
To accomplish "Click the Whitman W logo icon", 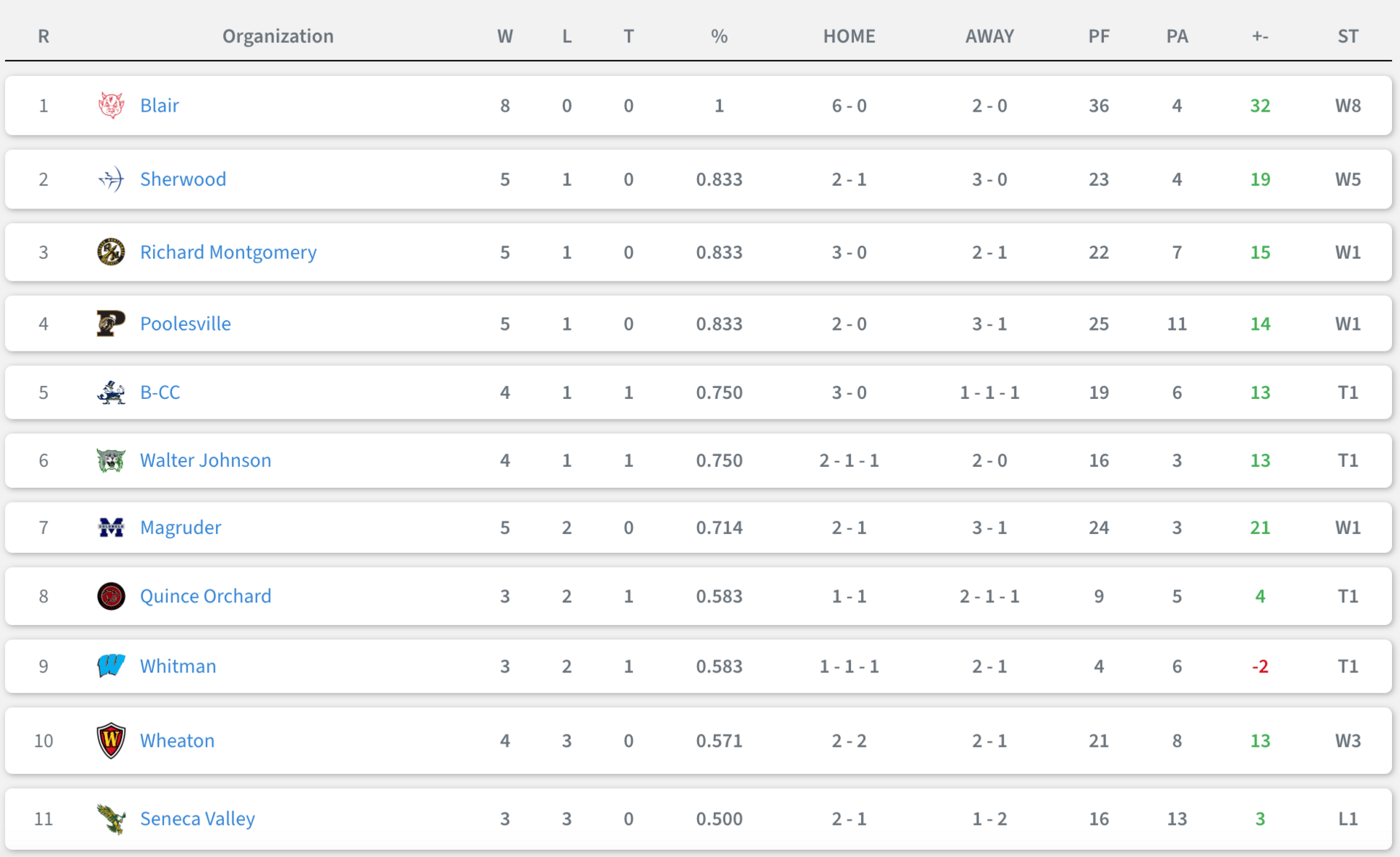I will click(x=111, y=666).
